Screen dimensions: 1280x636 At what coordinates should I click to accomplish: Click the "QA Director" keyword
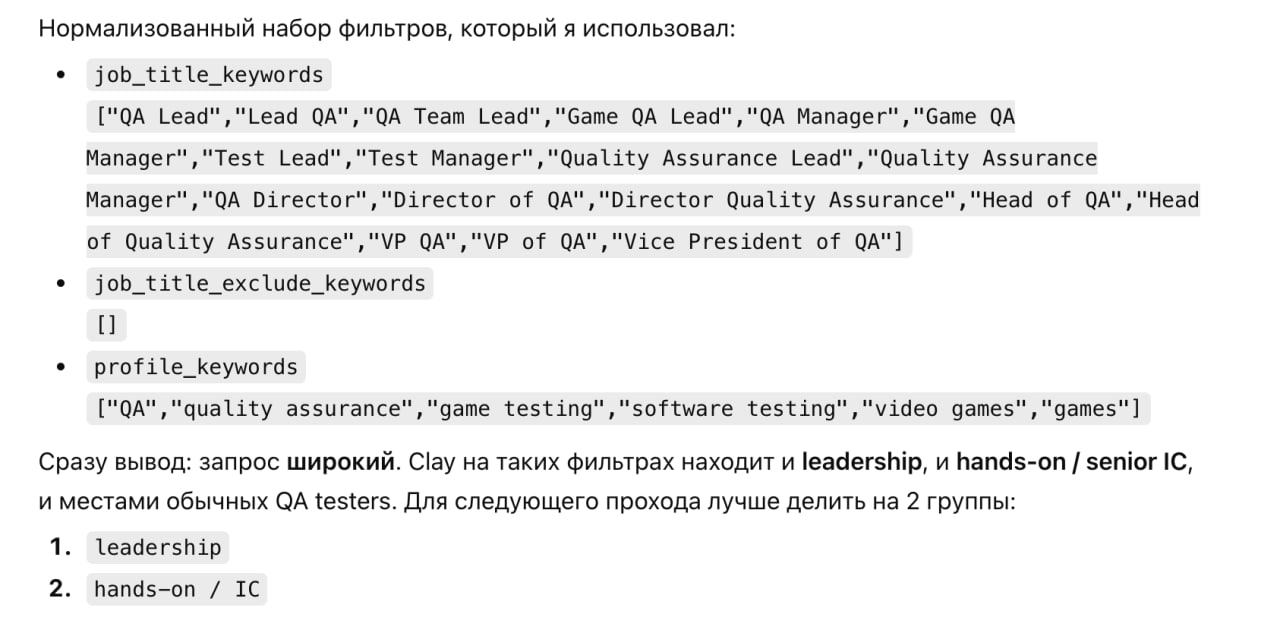(285, 200)
